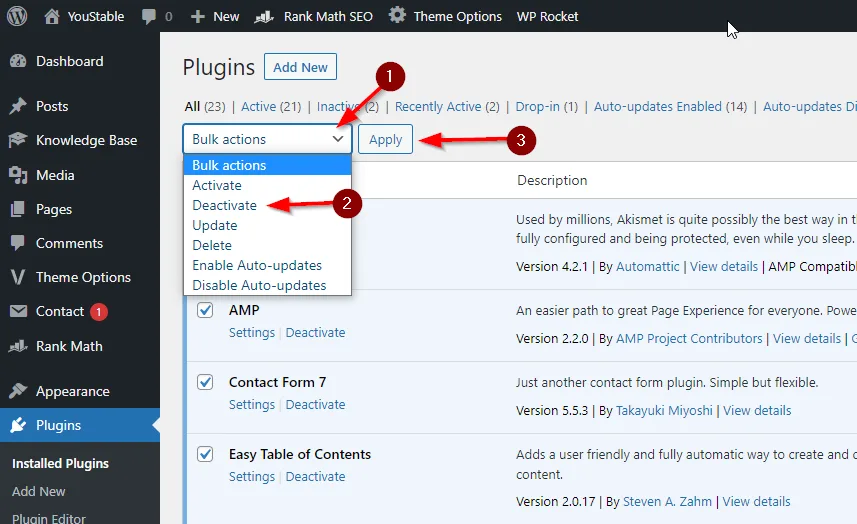Click the Pages icon in sidebar

point(17,209)
